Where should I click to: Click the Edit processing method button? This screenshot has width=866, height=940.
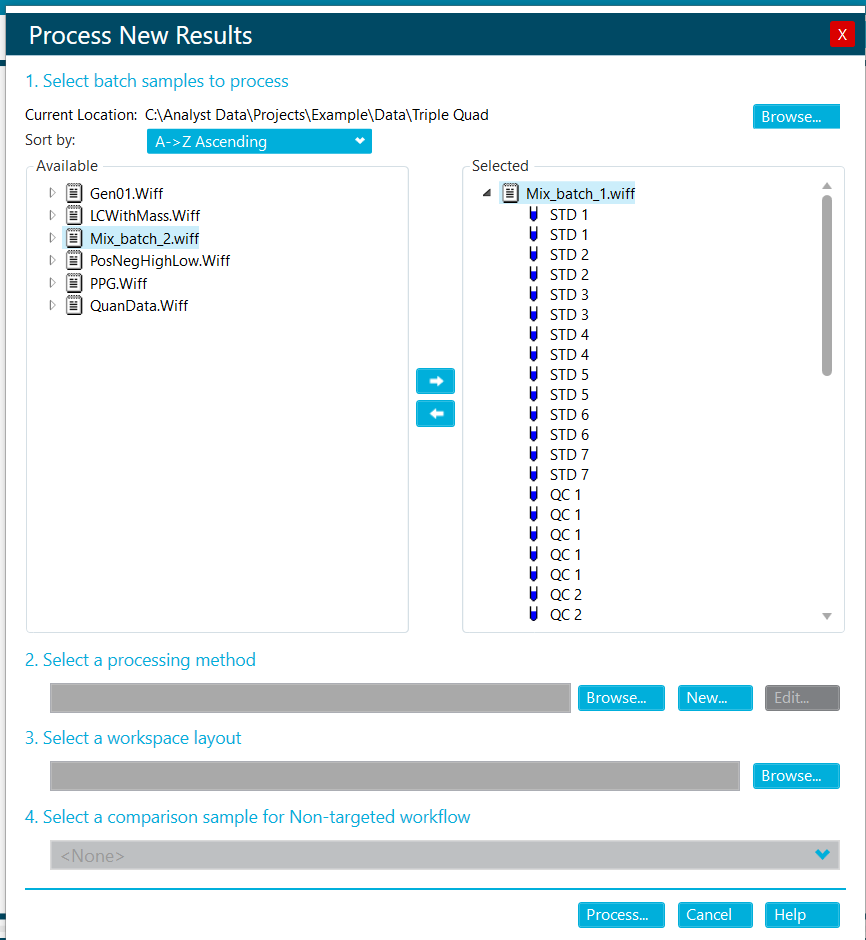coord(802,698)
